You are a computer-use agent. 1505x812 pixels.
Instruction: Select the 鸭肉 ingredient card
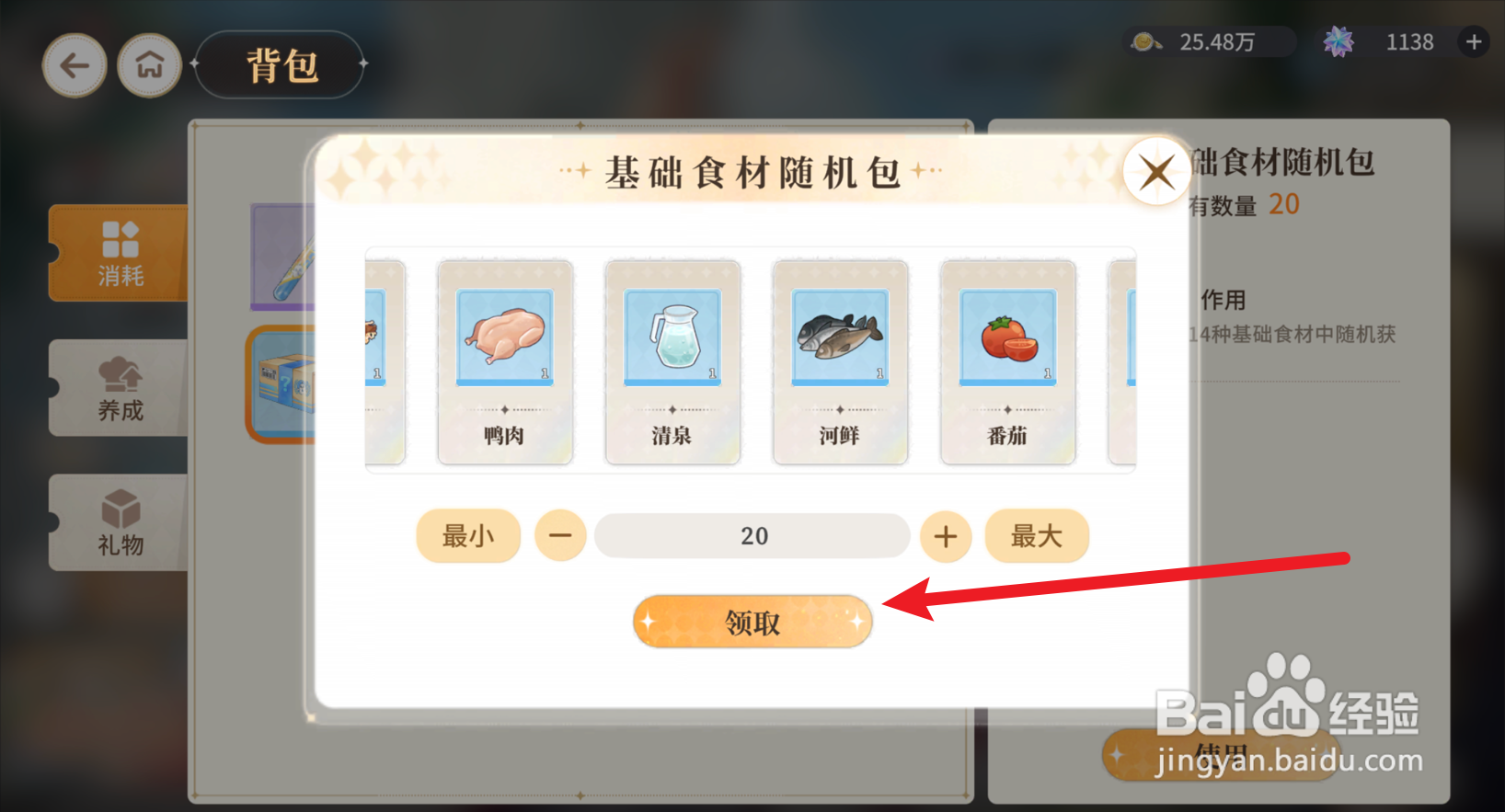505,362
